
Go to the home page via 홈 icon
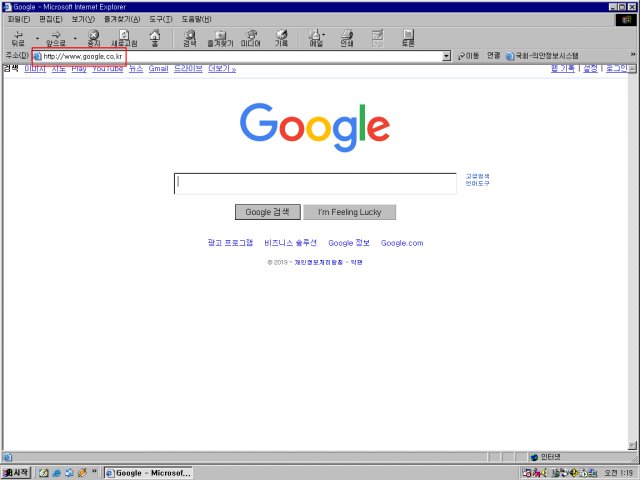pos(155,38)
